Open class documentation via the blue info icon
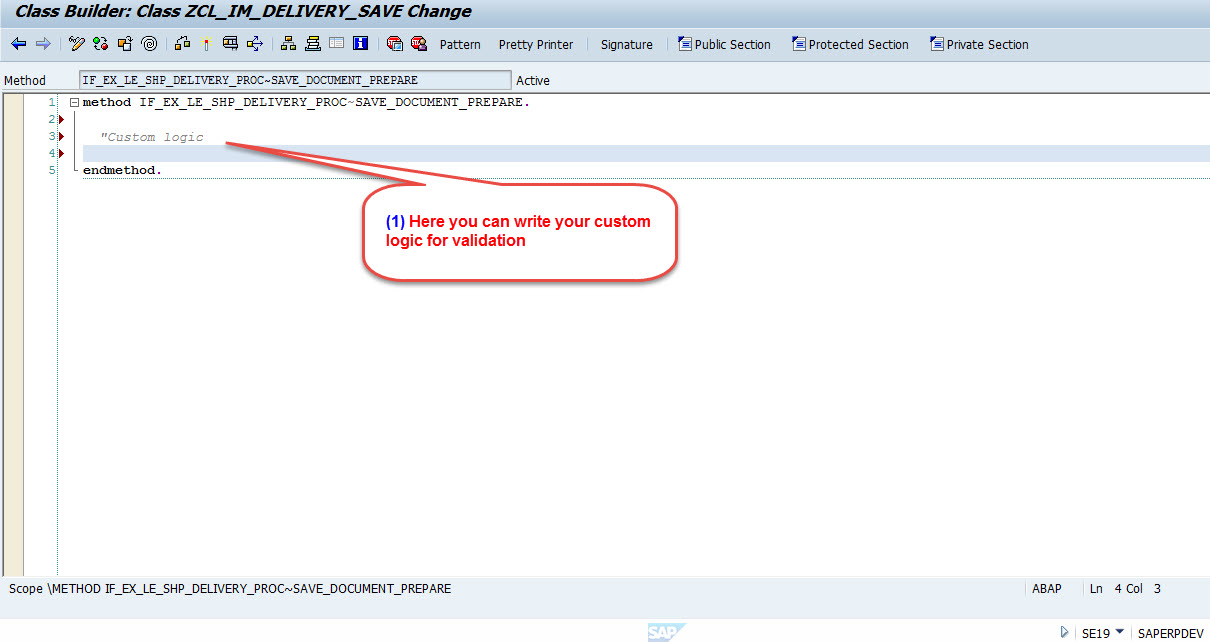1210x642 pixels. coord(359,44)
